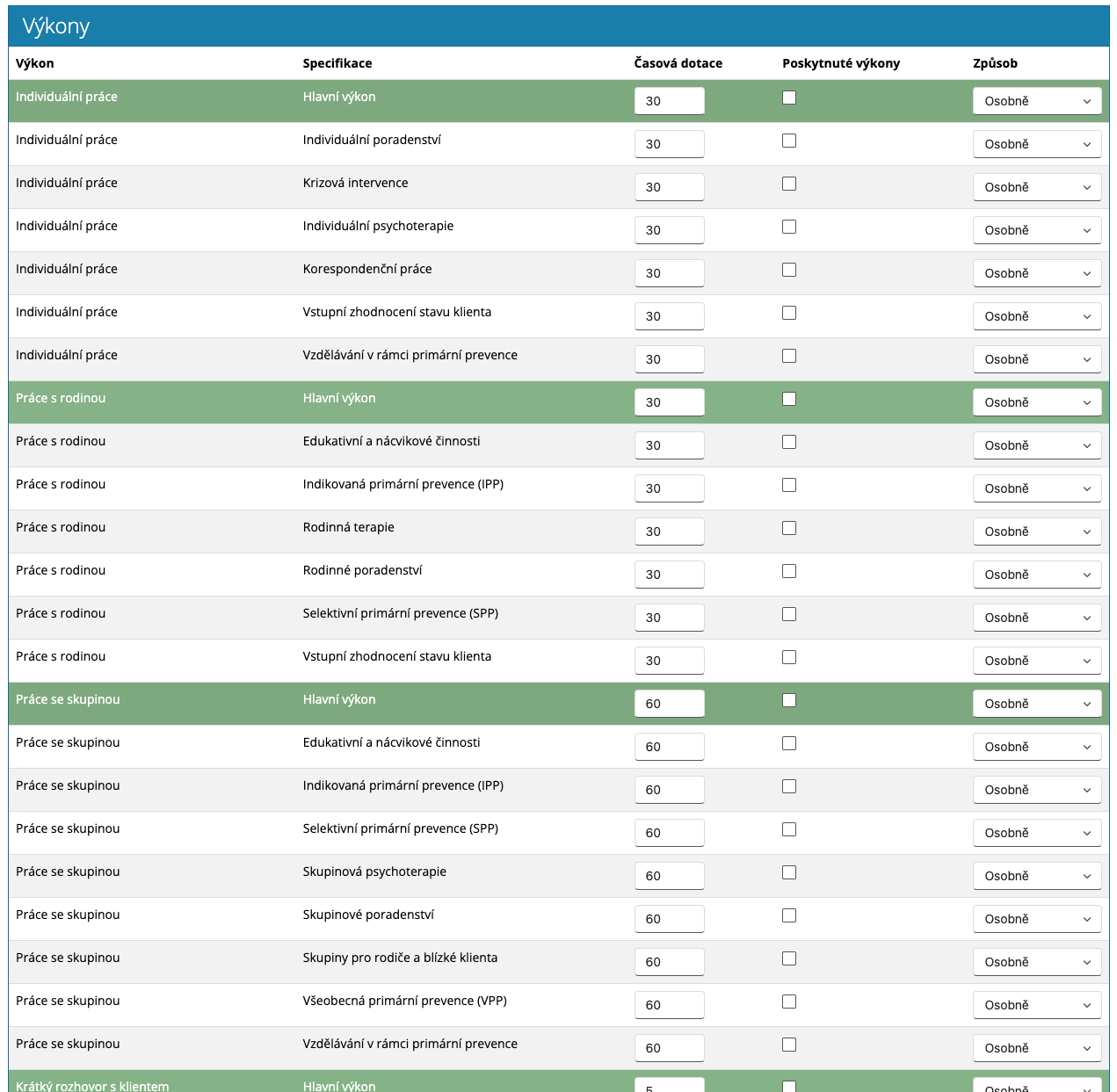Check the Krizová intervence row checkbox
This screenshot has width=1117, height=1092.
pyautogui.click(x=789, y=184)
